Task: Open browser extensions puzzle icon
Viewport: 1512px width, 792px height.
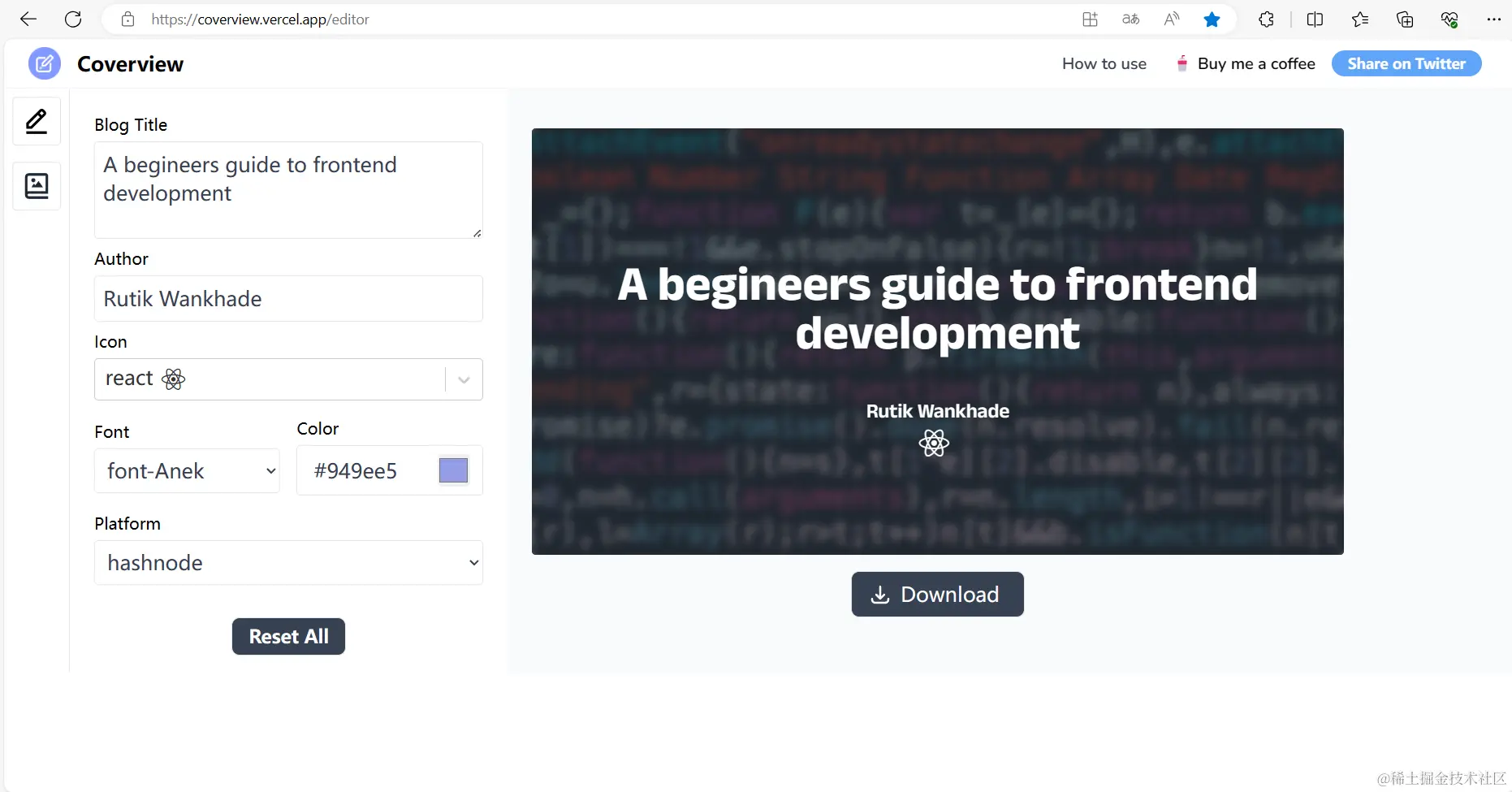Action: tap(1266, 19)
